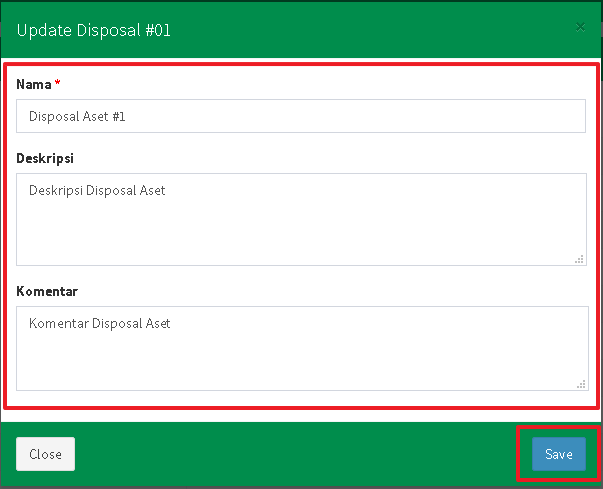
Task: Click the green footer between Close and Save
Action: (x=300, y=454)
